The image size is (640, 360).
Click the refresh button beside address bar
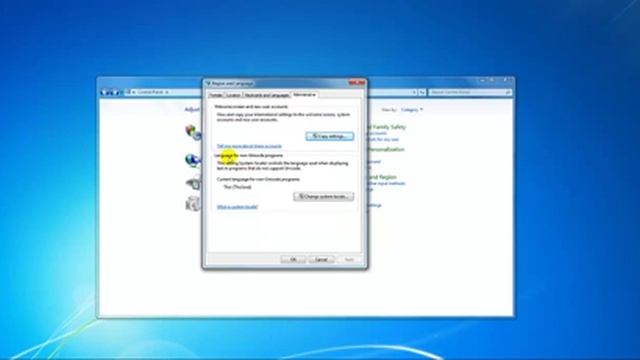[x=422, y=93]
